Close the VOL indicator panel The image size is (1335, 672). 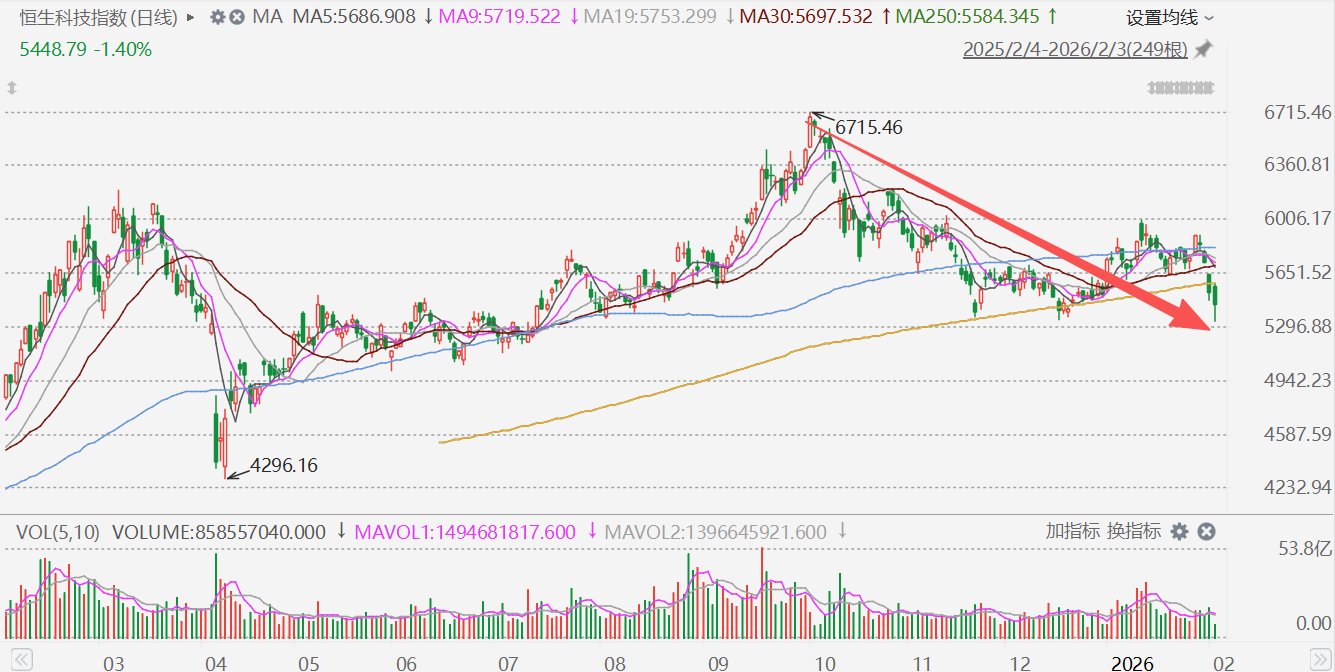point(1207,532)
